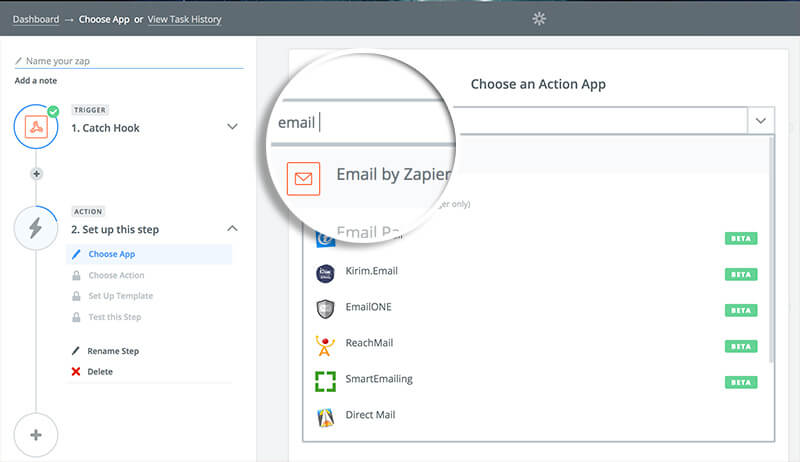
Task: Collapse the Set up this step section
Action: click(232, 228)
